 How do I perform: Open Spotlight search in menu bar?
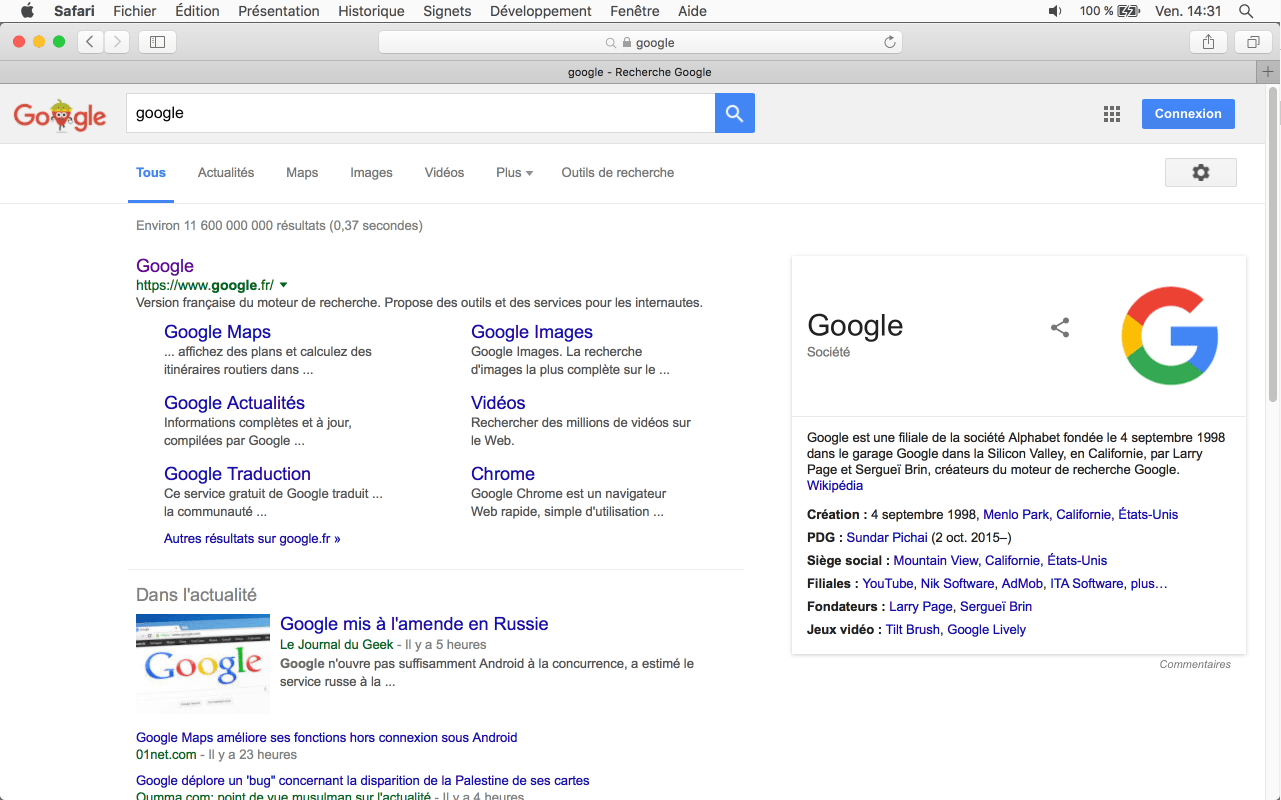point(1246,11)
